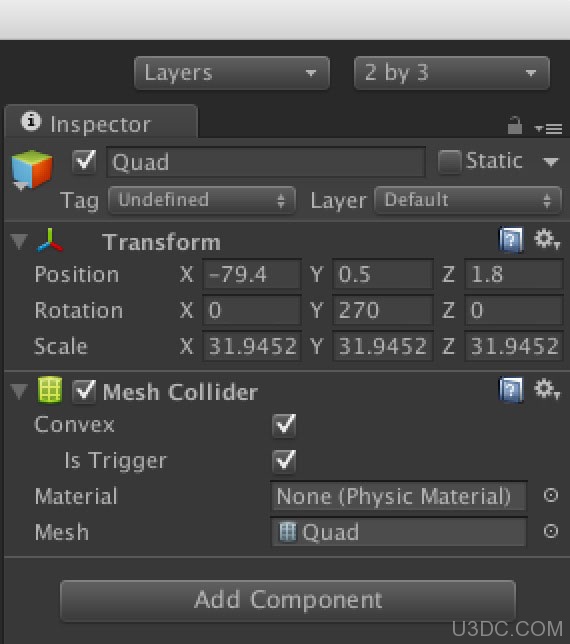Image resolution: width=570 pixels, height=644 pixels.
Task: Open Mesh Collider gear settings menu
Action: click(547, 389)
